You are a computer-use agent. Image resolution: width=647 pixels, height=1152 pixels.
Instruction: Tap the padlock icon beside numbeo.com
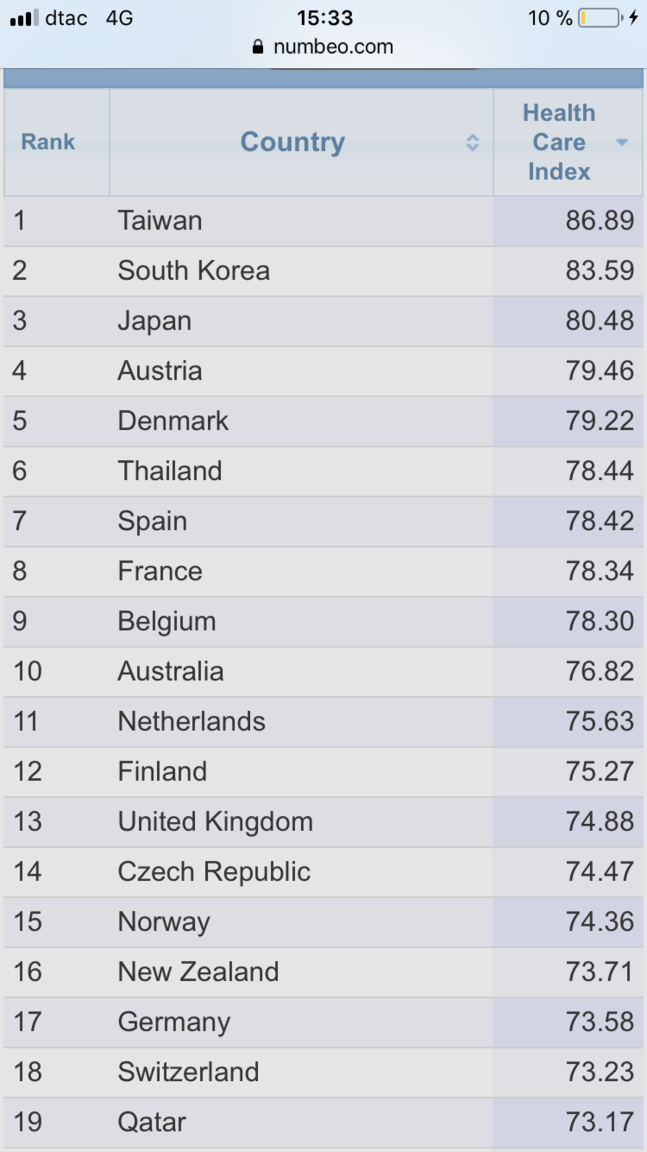click(x=257, y=47)
